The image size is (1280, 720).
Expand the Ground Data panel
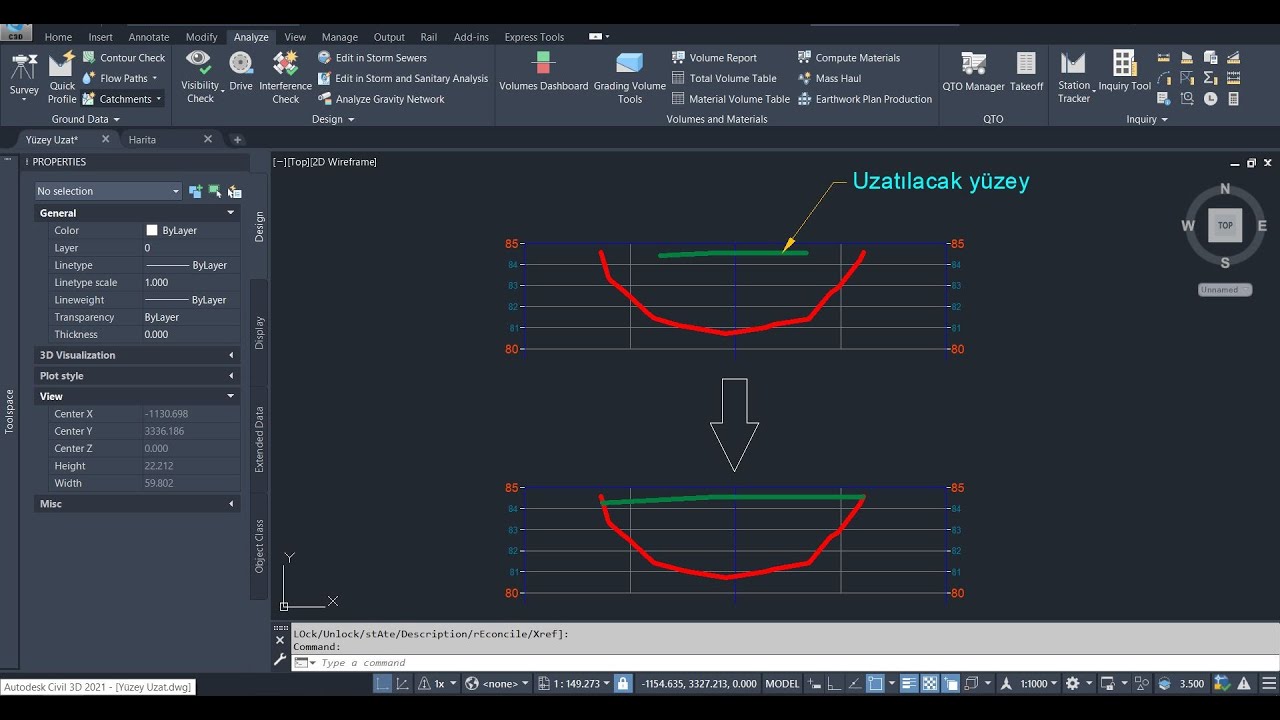(x=85, y=119)
